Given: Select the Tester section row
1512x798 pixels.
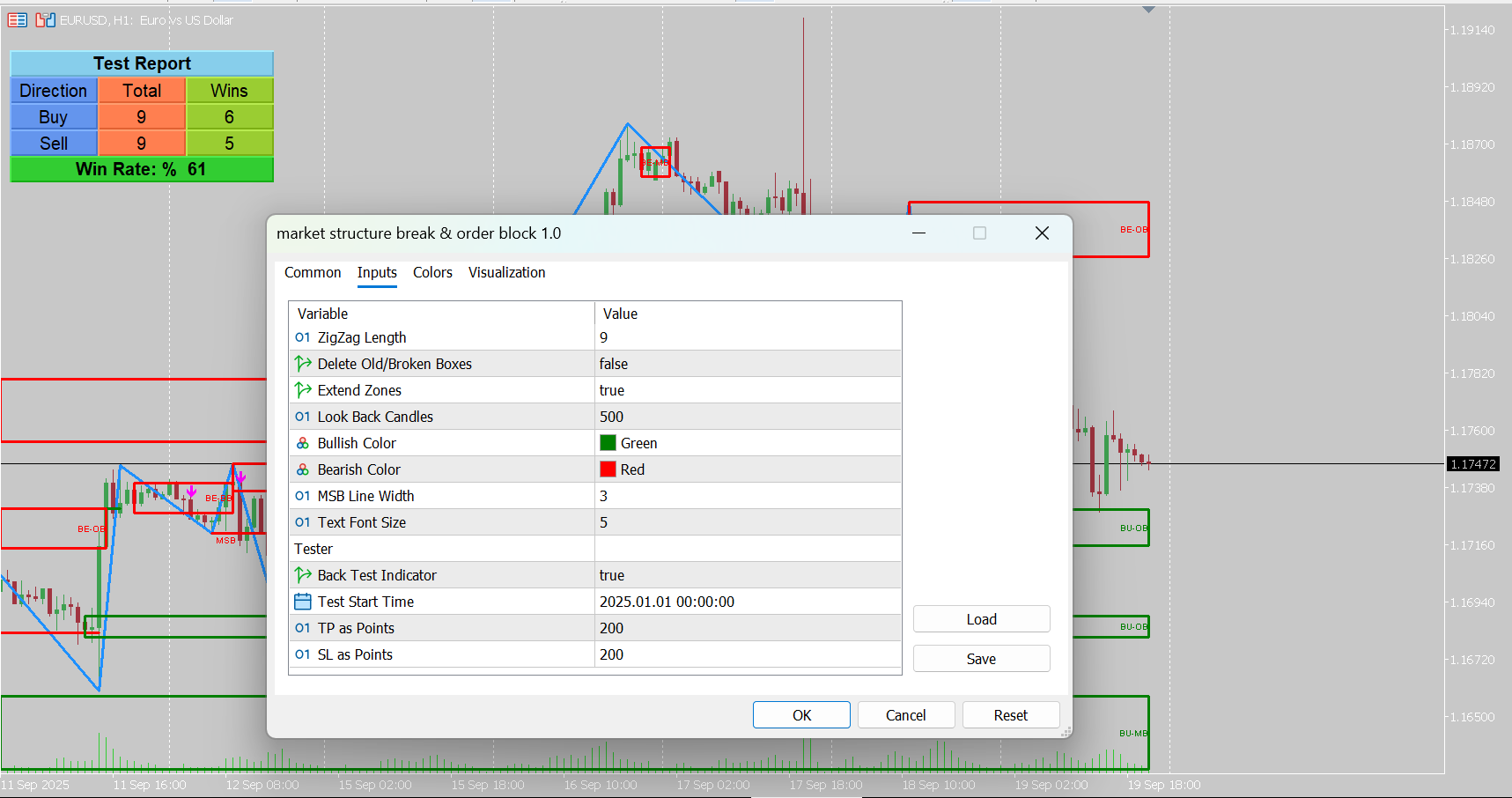Looking at the screenshot, I should coord(595,549).
